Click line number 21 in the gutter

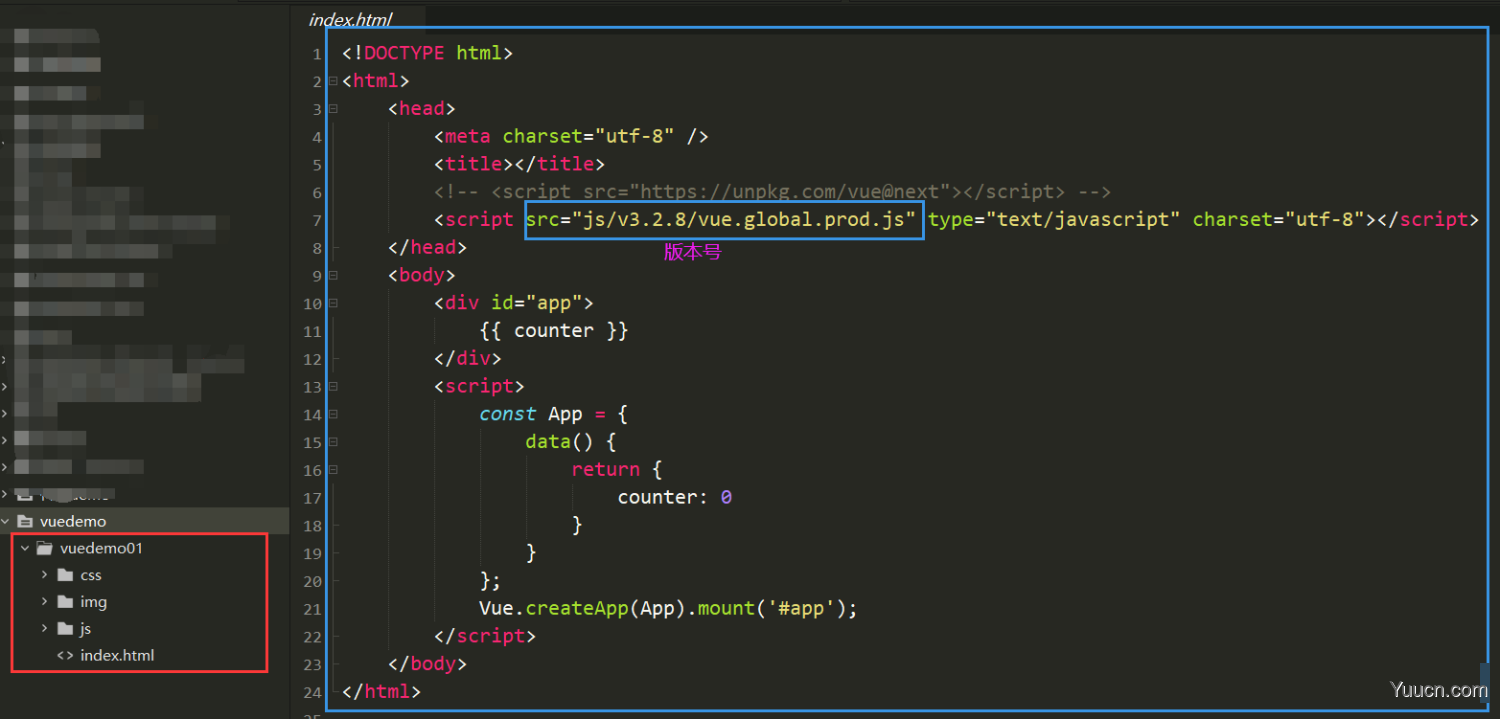[x=312, y=608]
